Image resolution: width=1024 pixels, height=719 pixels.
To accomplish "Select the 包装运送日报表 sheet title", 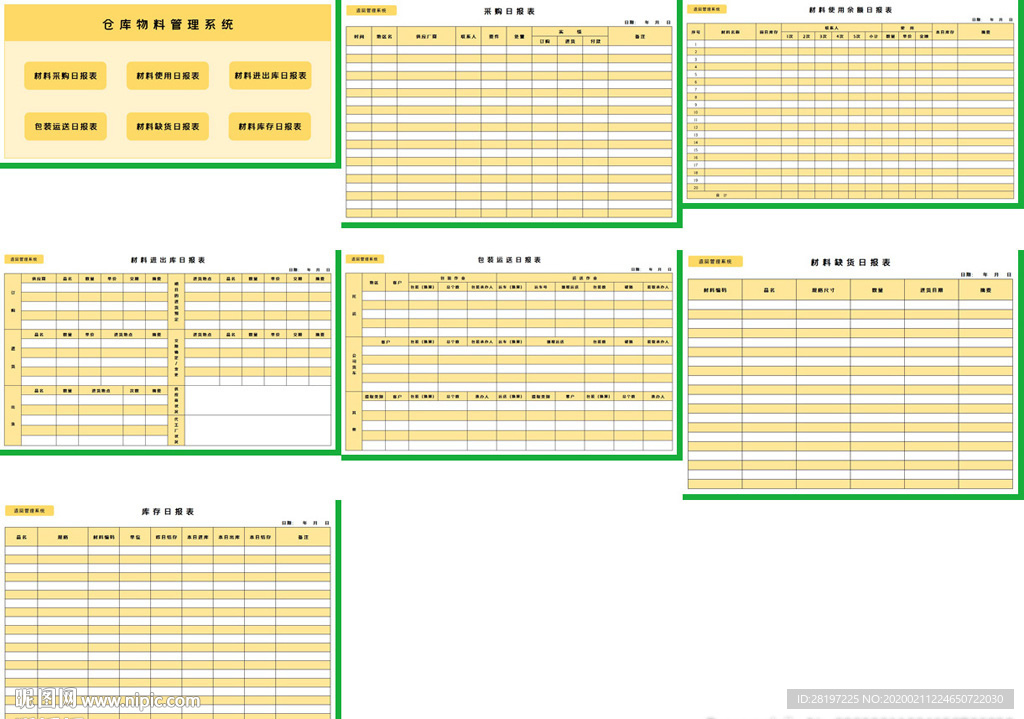I will point(509,260).
